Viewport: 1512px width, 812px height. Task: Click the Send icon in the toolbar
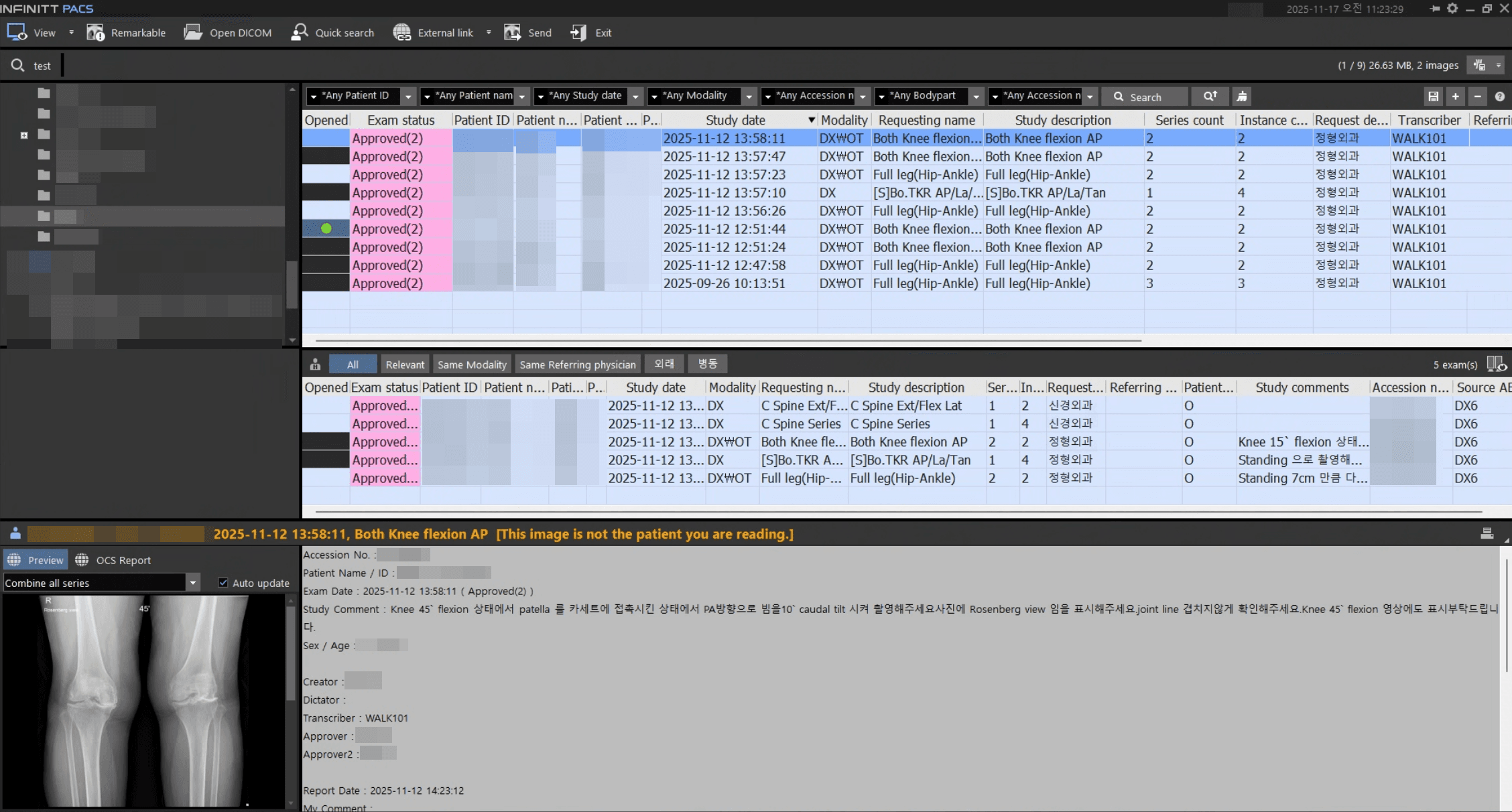coord(527,31)
